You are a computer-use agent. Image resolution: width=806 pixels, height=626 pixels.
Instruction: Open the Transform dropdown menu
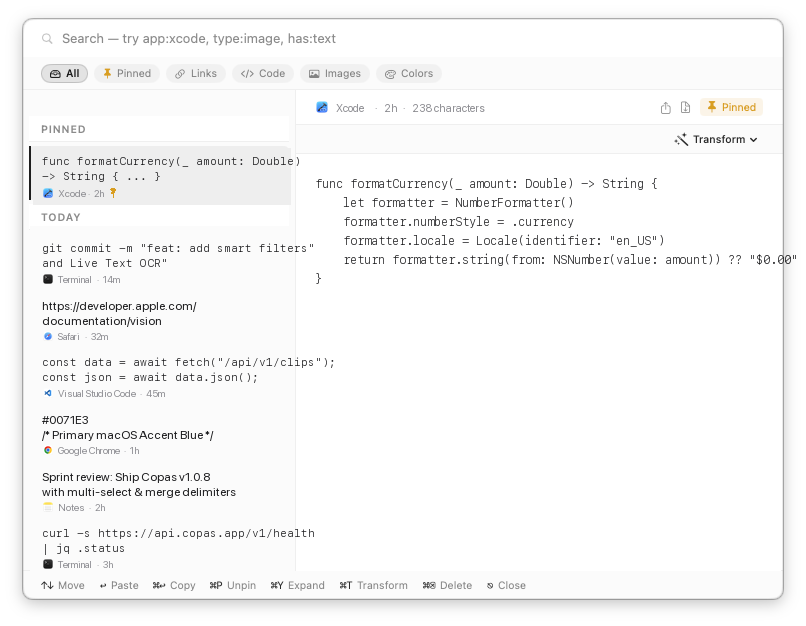(x=716, y=139)
